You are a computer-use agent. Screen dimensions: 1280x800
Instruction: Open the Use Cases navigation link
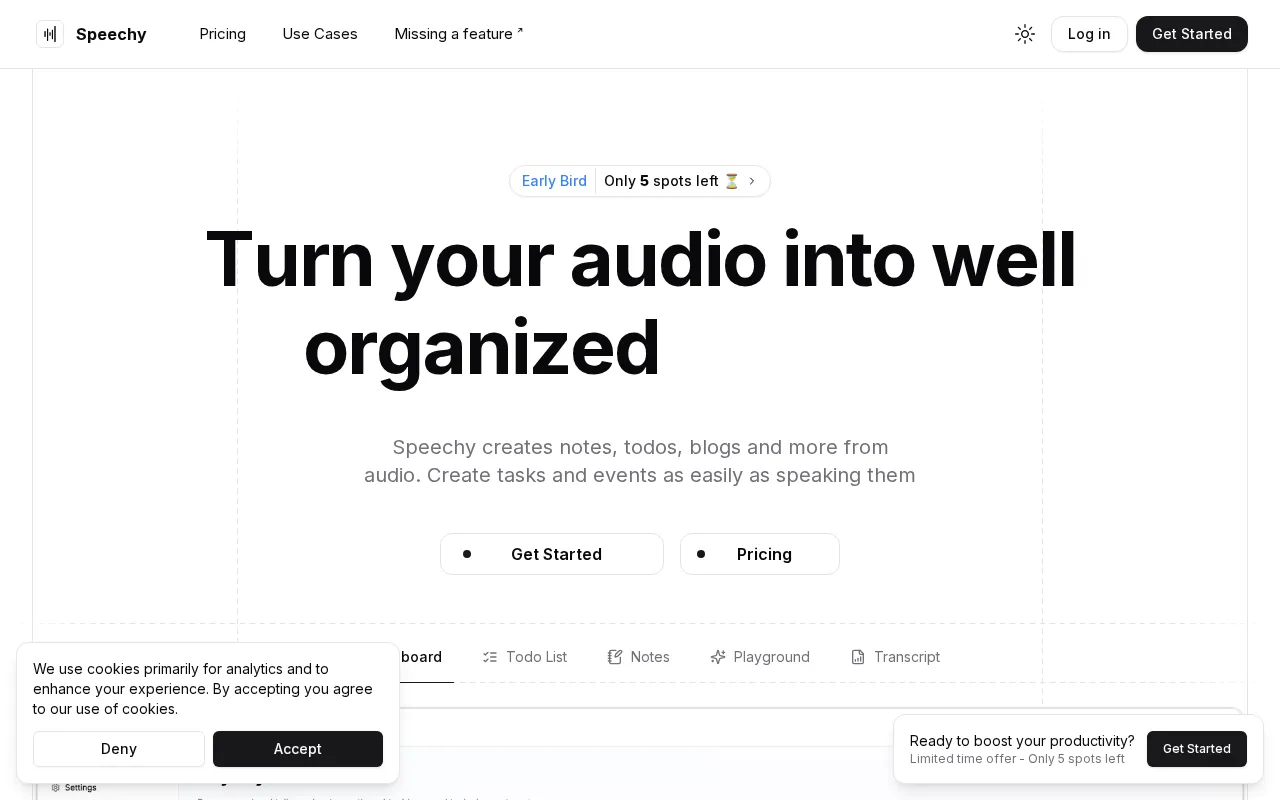tap(320, 34)
